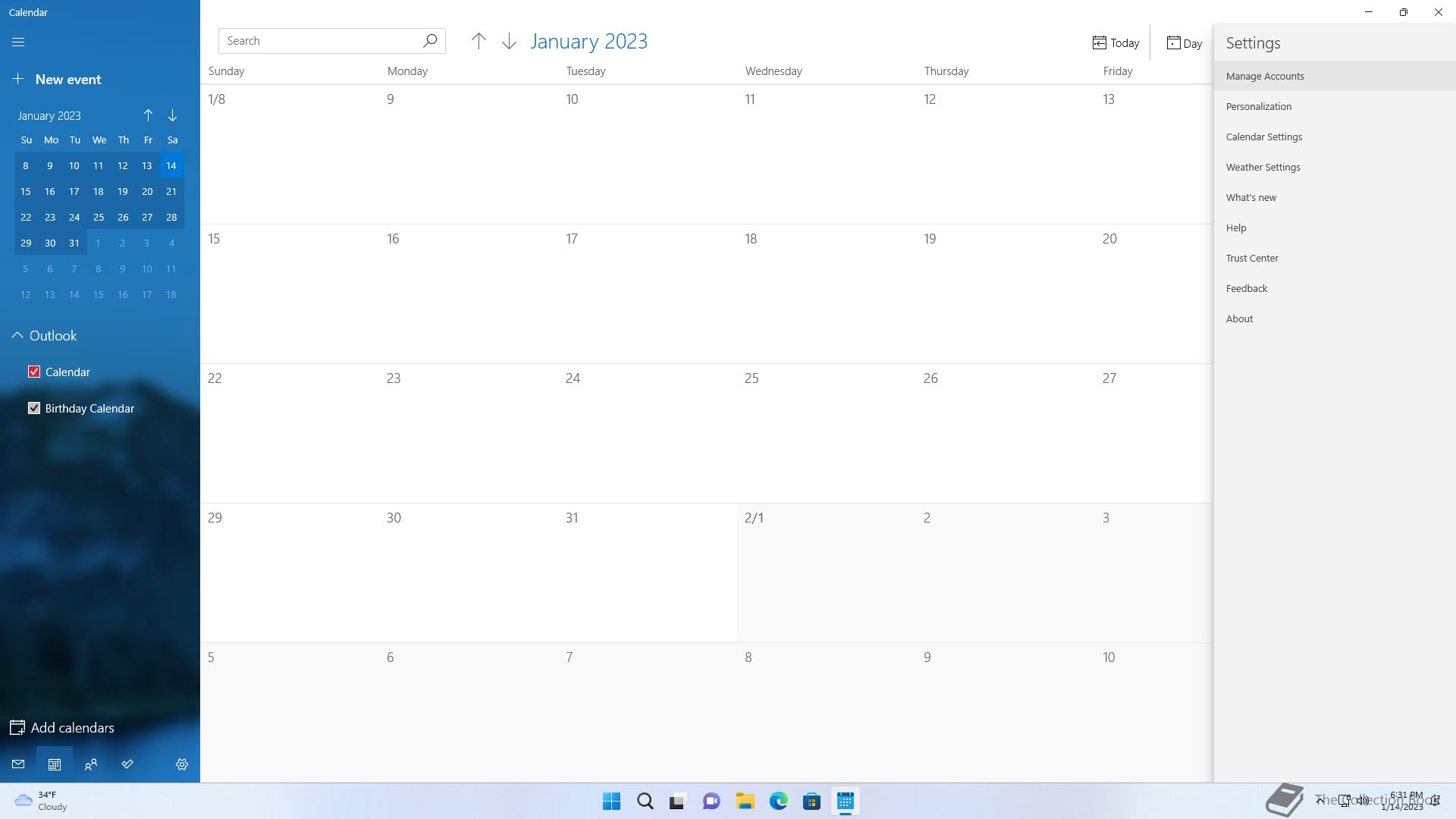Image resolution: width=1456 pixels, height=819 pixels.
Task: Open What's new
Action: click(1335, 197)
